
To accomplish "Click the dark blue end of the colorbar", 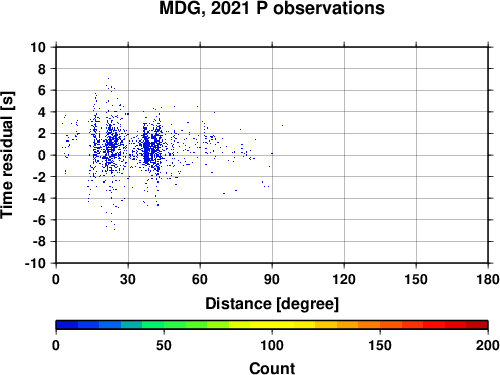I will click(67, 325).
